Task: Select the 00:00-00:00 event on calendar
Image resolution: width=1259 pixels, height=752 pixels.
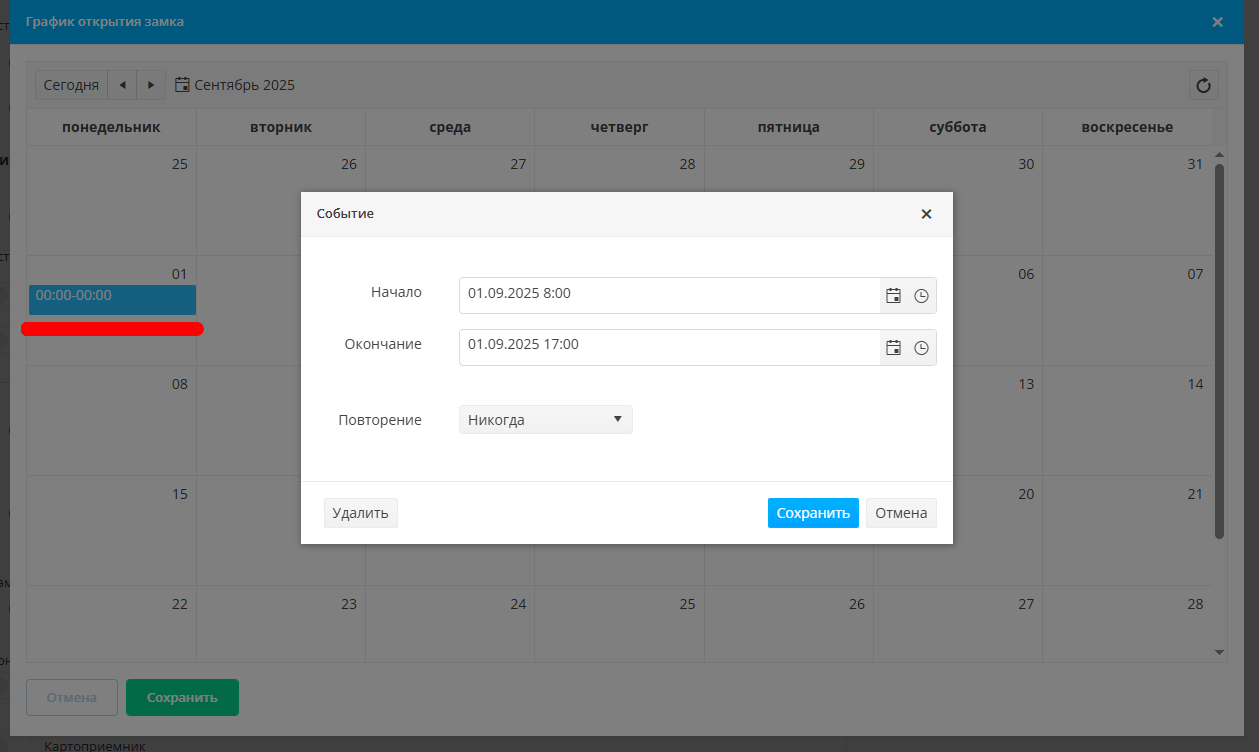Action: [112, 299]
